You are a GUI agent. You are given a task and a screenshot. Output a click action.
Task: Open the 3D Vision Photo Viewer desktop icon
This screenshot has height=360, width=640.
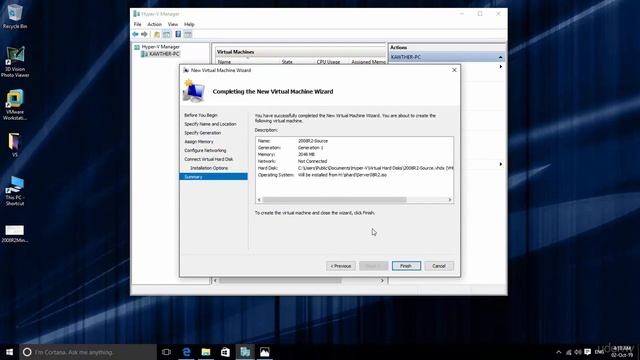[15, 62]
